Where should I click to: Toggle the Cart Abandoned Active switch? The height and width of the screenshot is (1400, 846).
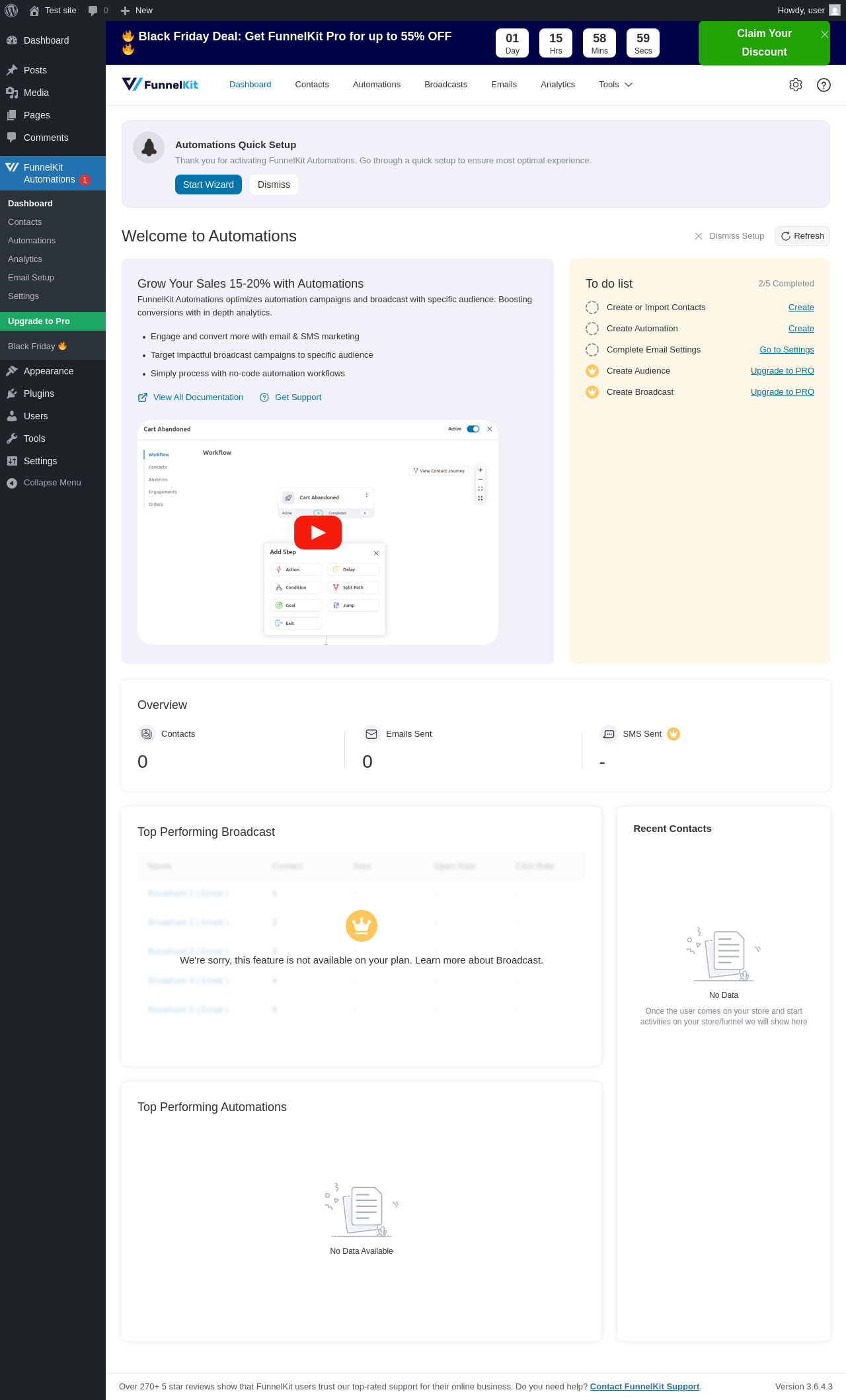click(x=473, y=429)
